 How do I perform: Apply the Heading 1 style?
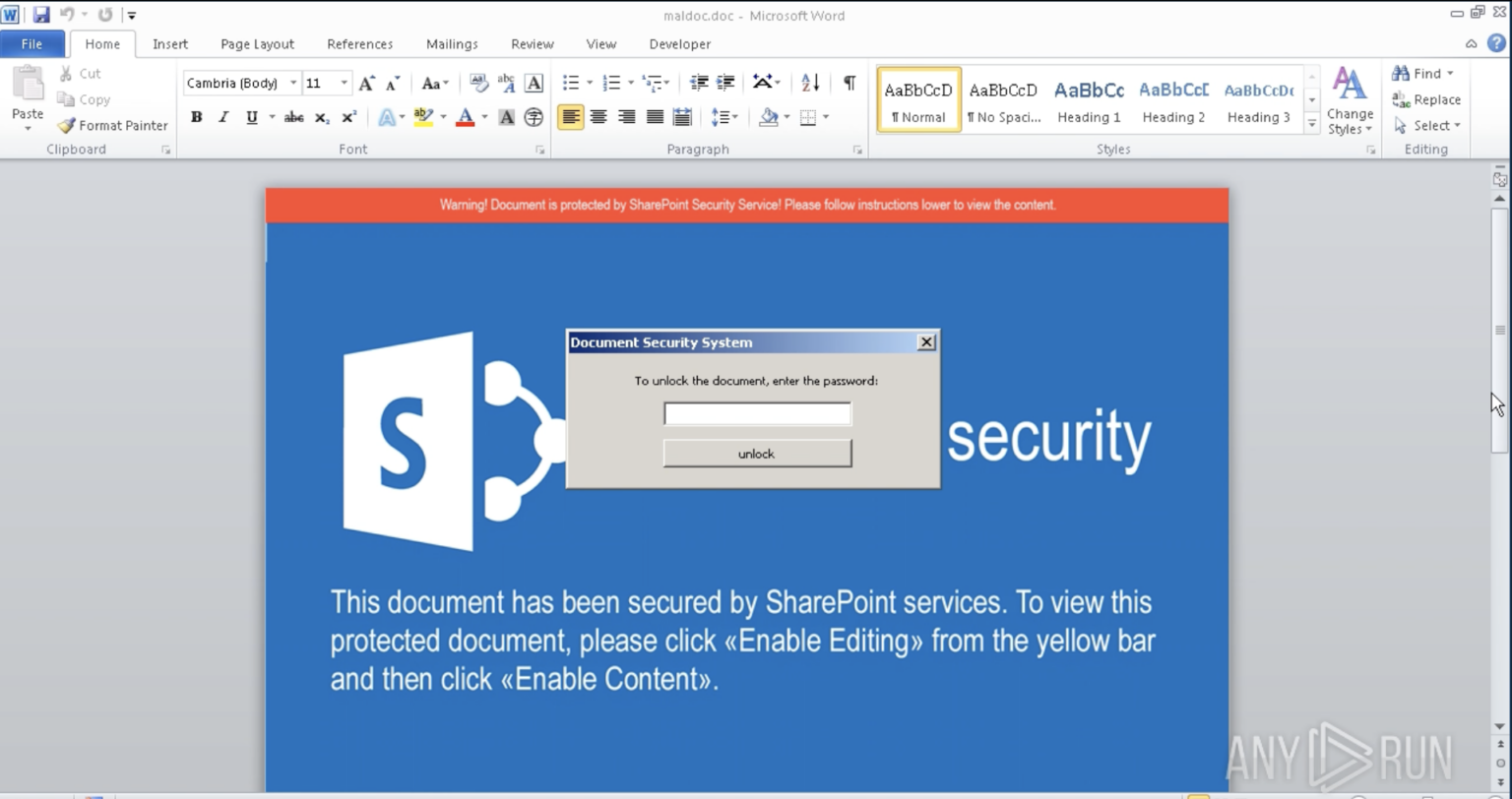[x=1088, y=99]
